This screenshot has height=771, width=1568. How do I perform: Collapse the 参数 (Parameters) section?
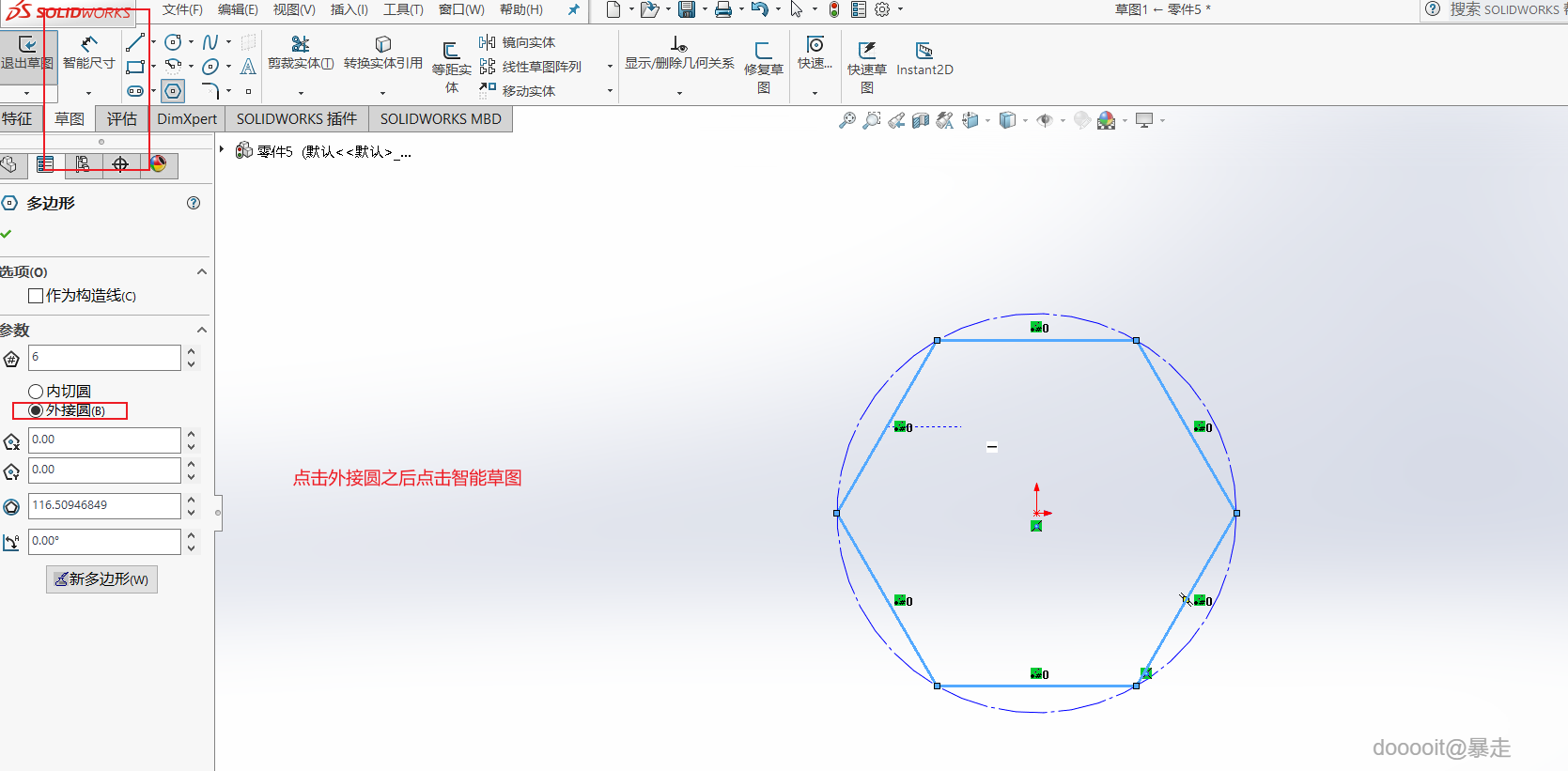pyautogui.click(x=201, y=330)
